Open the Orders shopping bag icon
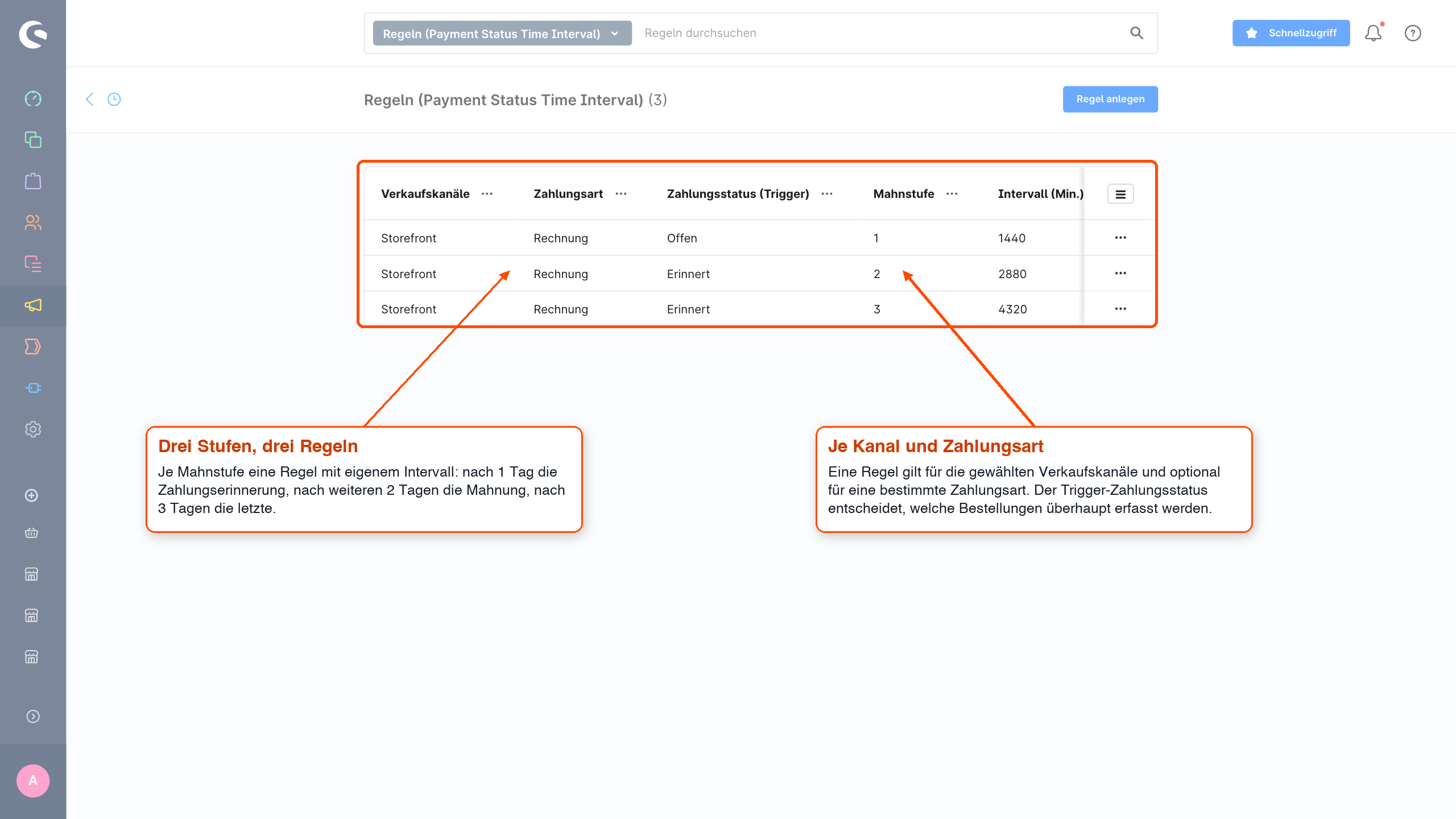 33,181
